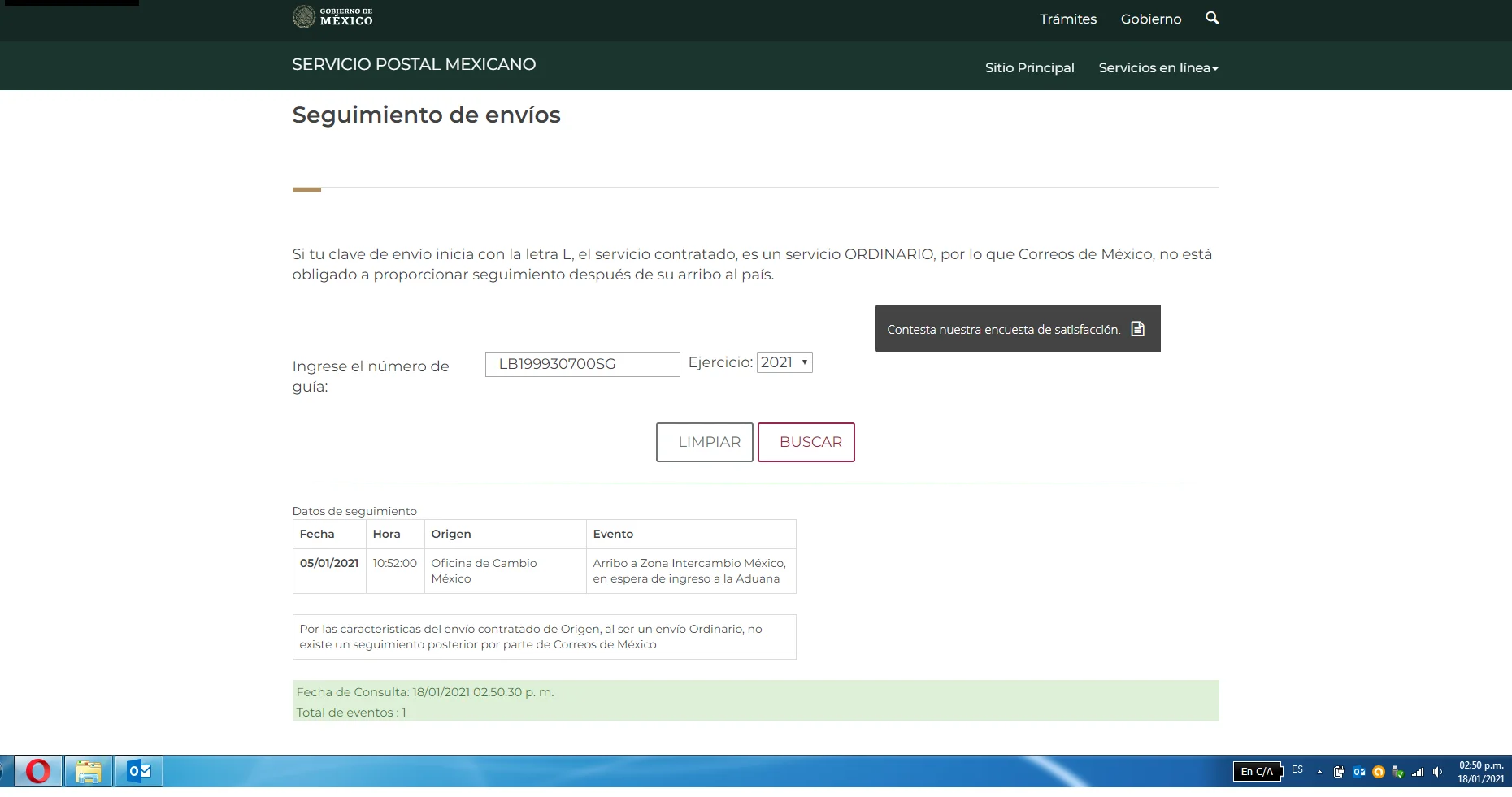Expand the Servicios en línea dropdown
The height and width of the screenshot is (797, 1512).
pos(1158,67)
